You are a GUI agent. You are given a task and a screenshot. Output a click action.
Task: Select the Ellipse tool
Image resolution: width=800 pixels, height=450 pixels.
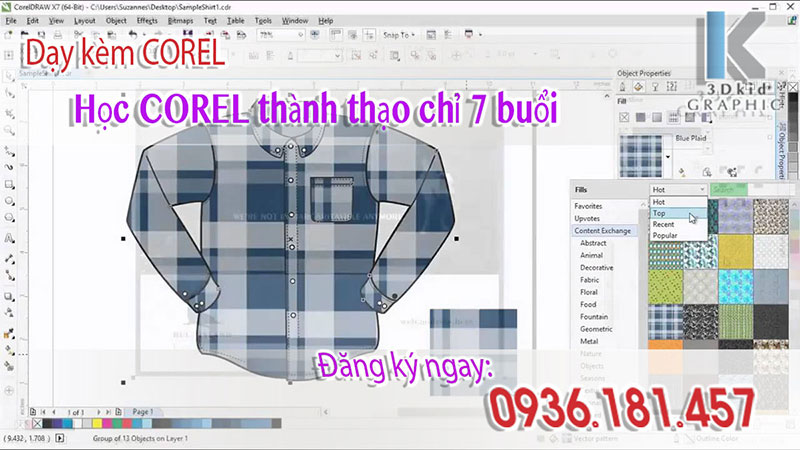click(9, 201)
